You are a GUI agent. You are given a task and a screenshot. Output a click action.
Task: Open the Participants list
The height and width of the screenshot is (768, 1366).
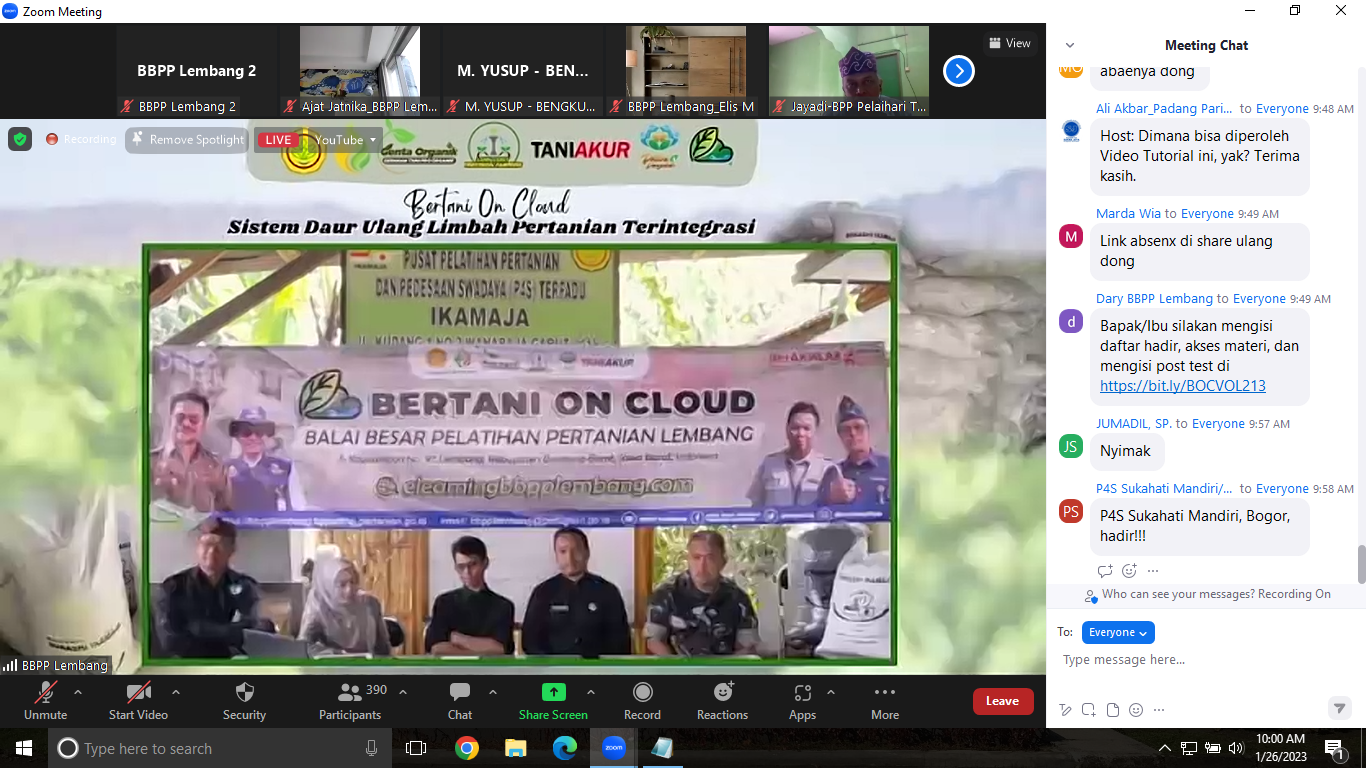350,700
